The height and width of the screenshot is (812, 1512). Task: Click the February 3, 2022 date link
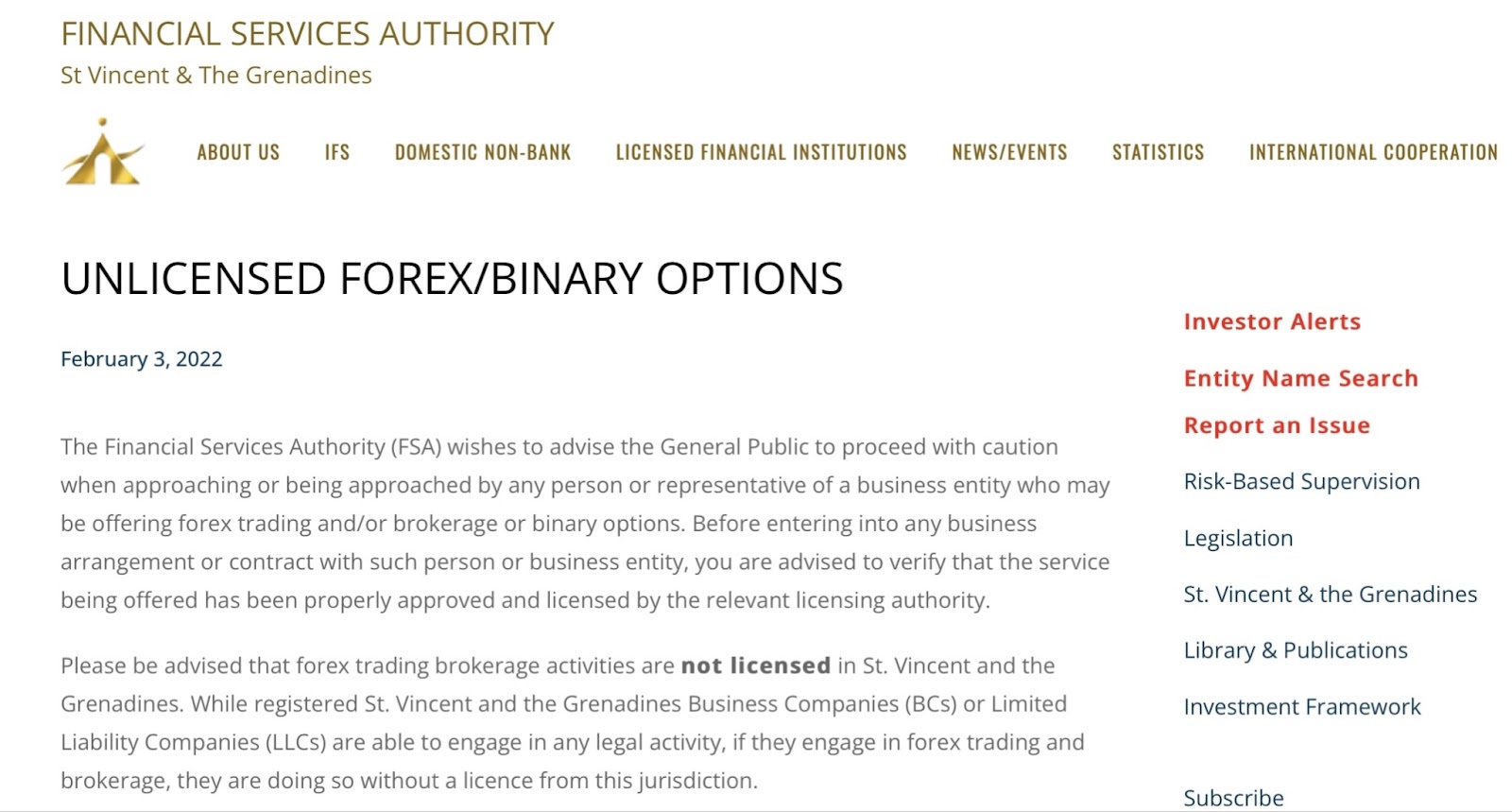142,359
